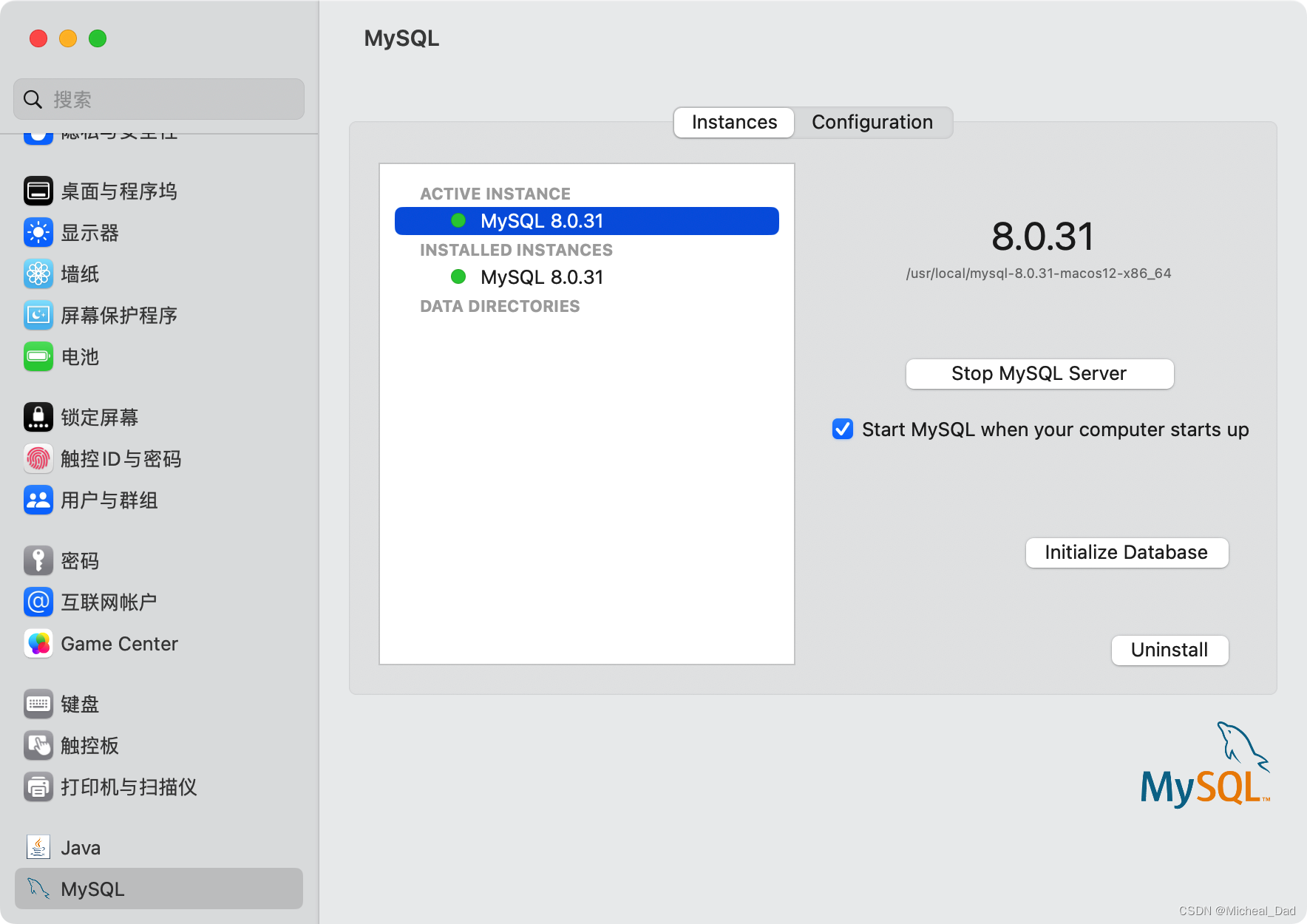1307x924 pixels.
Task: Select active instance MySQL 8.0.31 row
Action: click(x=587, y=221)
